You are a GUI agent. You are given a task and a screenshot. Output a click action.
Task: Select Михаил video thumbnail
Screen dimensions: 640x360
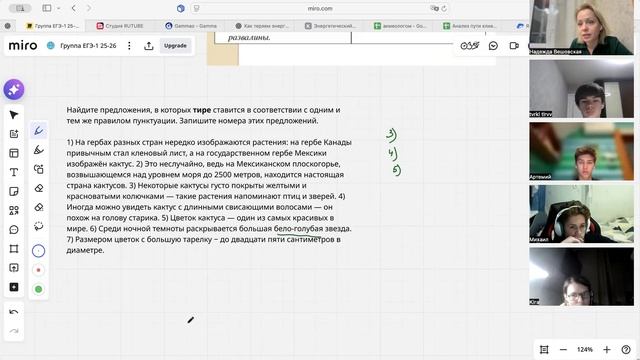[x=581, y=214]
